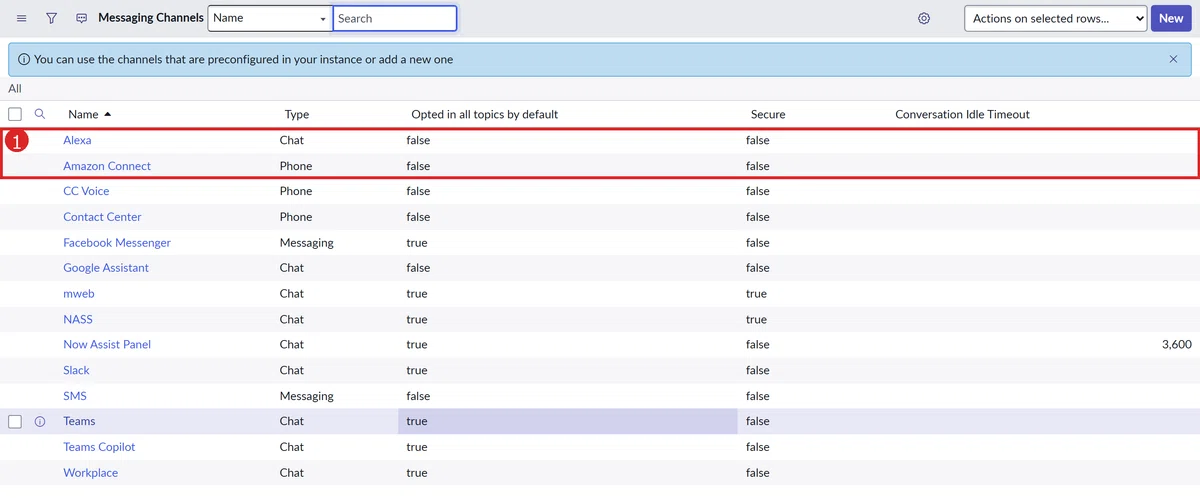Open the mweb channel record

79,294
